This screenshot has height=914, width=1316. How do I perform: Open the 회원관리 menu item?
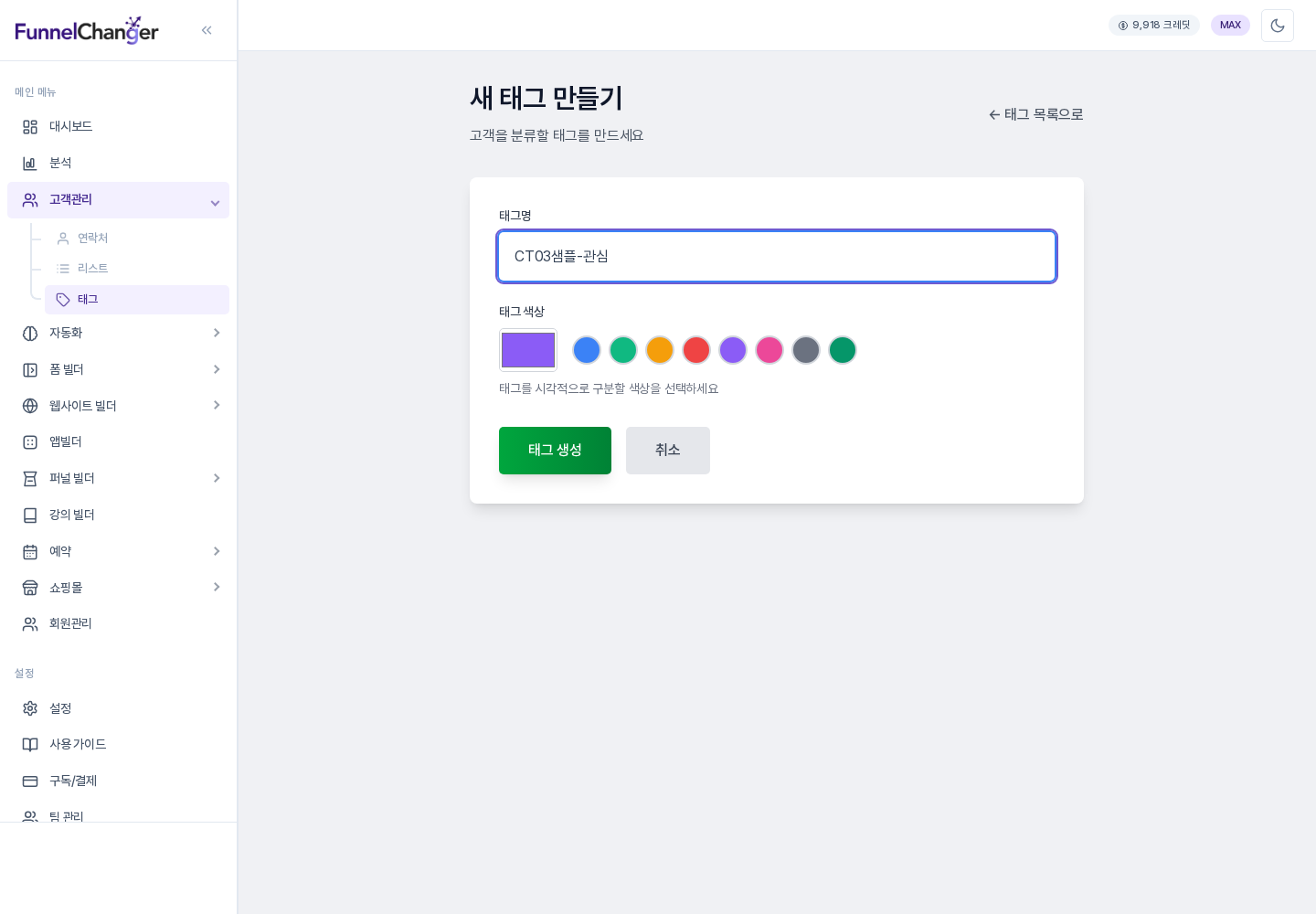click(118, 624)
